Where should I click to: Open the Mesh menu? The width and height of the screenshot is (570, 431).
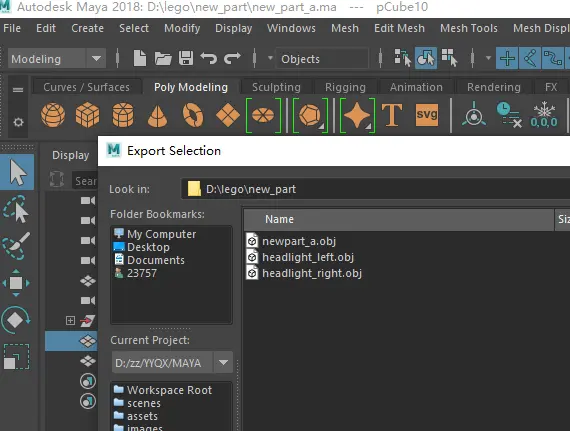(x=345, y=28)
